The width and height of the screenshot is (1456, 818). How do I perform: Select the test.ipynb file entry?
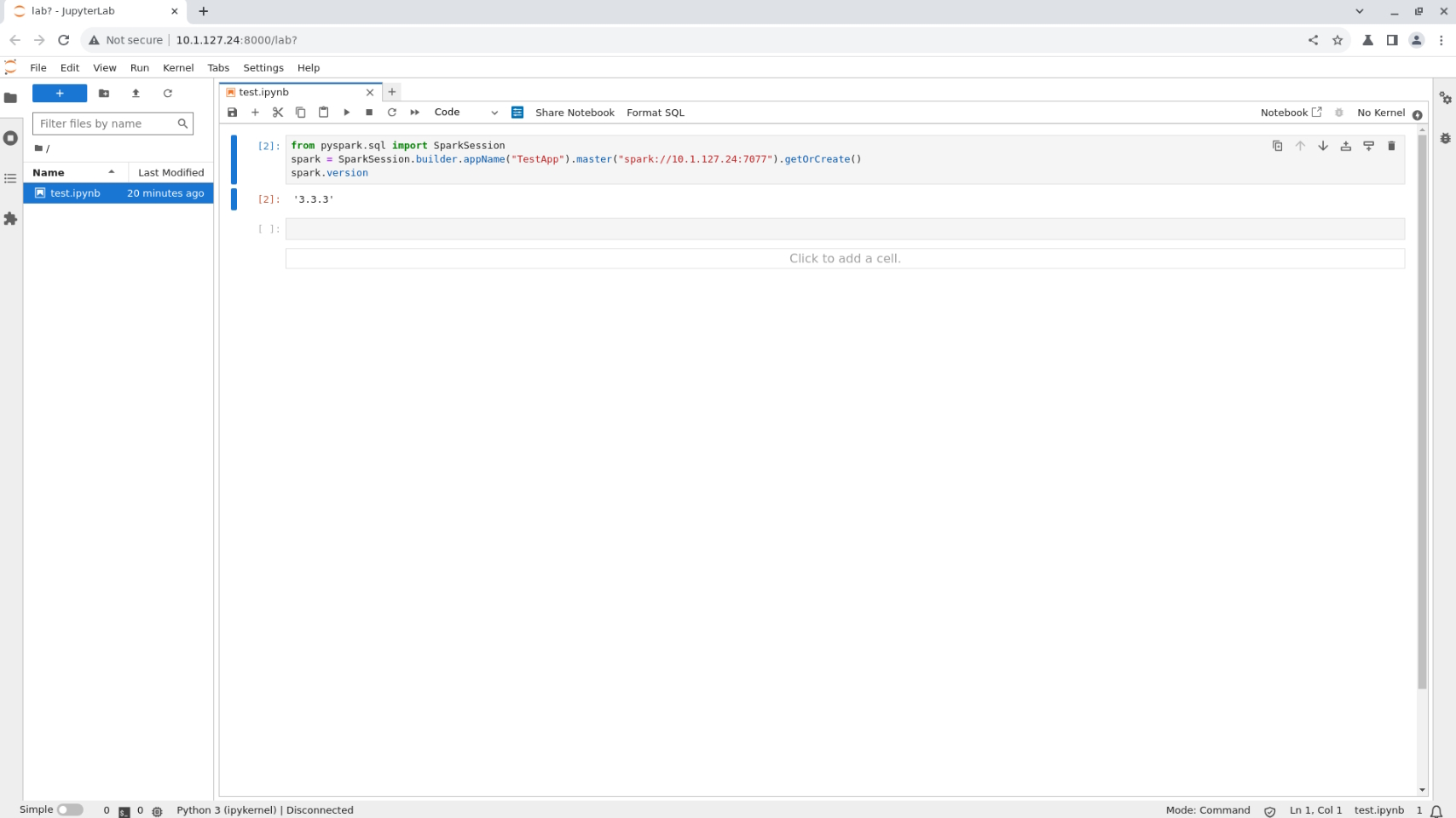pos(76,193)
